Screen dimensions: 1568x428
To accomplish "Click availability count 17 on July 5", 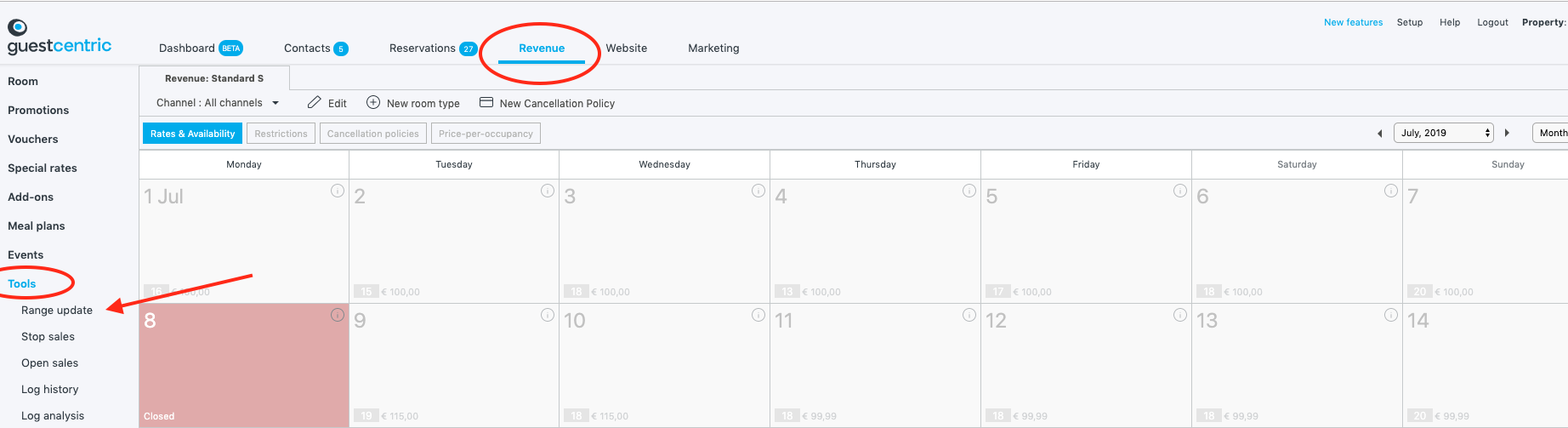I will pos(998,292).
